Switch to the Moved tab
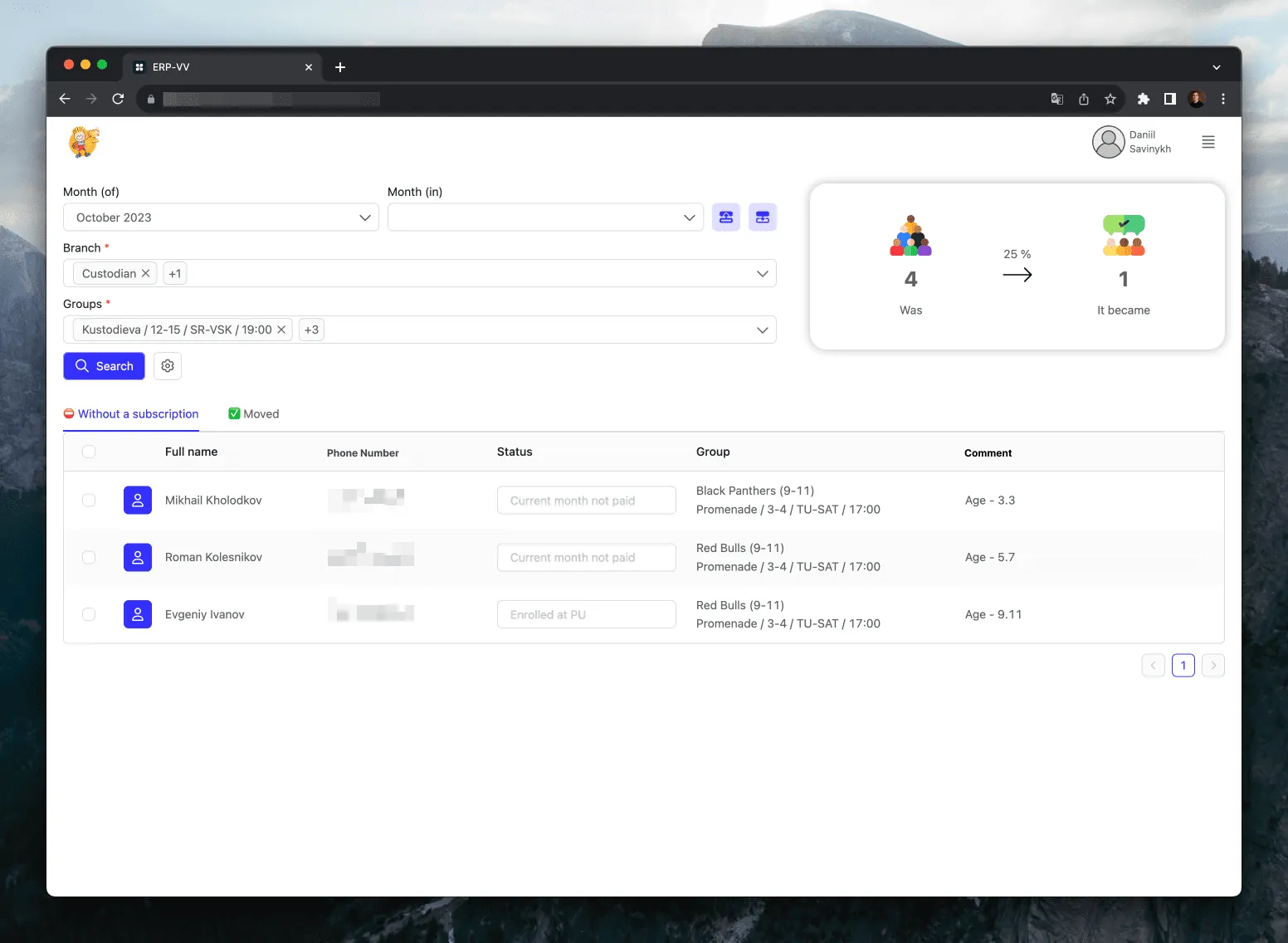 [x=253, y=413]
